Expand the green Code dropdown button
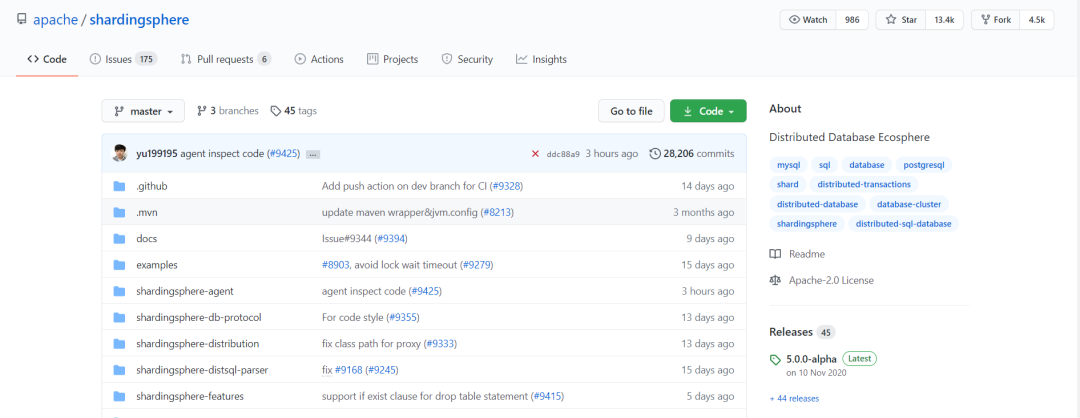Image resolution: width=1080 pixels, height=418 pixels. pos(708,111)
